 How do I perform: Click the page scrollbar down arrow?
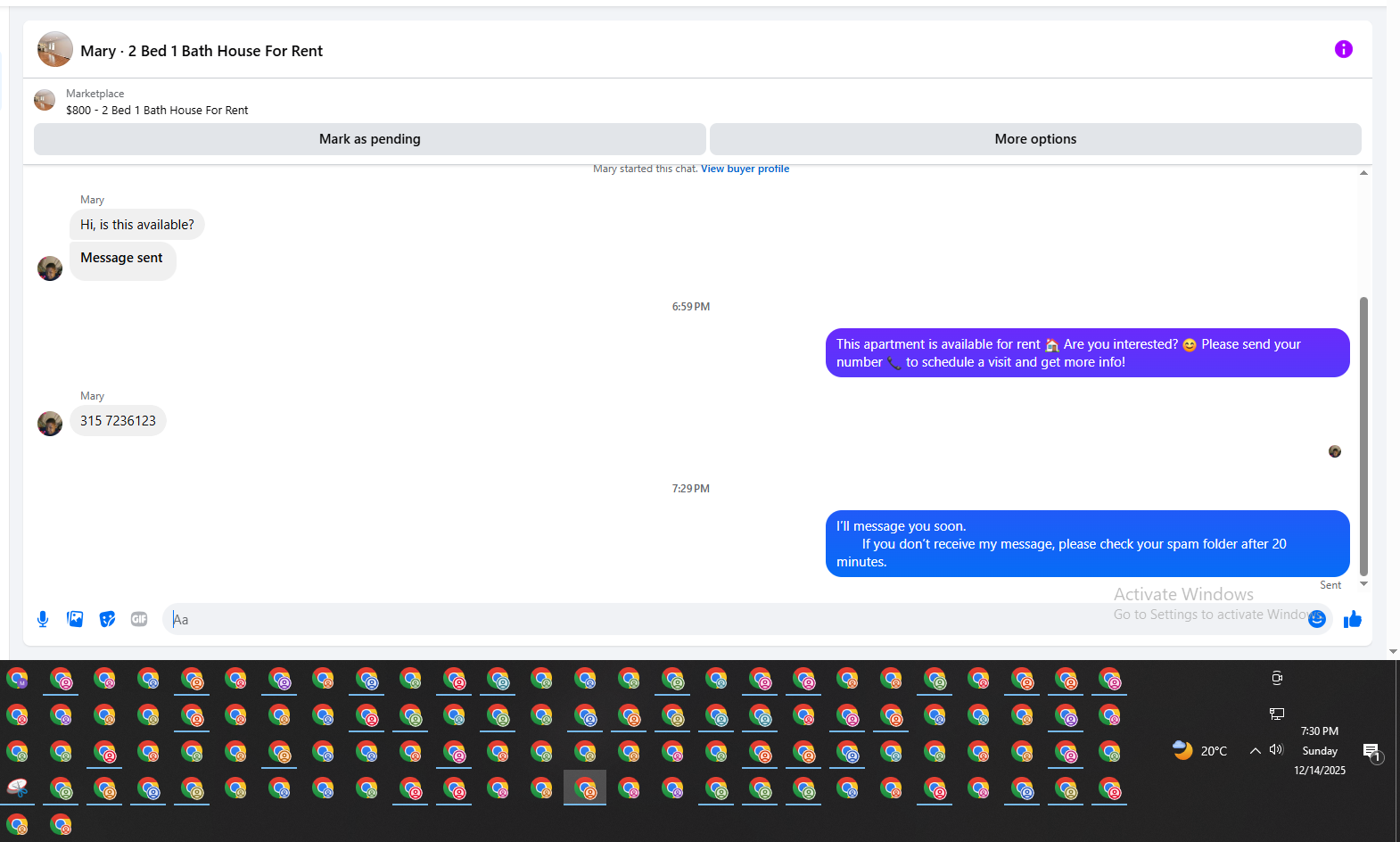click(x=1393, y=652)
